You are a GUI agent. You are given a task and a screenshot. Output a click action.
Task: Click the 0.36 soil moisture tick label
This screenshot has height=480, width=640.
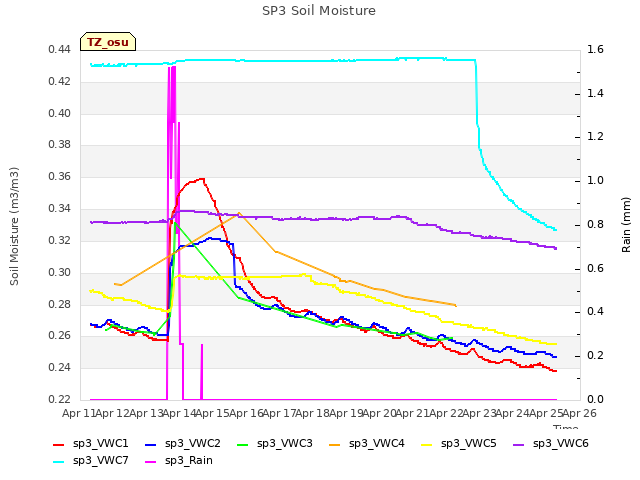click(60, 177)
